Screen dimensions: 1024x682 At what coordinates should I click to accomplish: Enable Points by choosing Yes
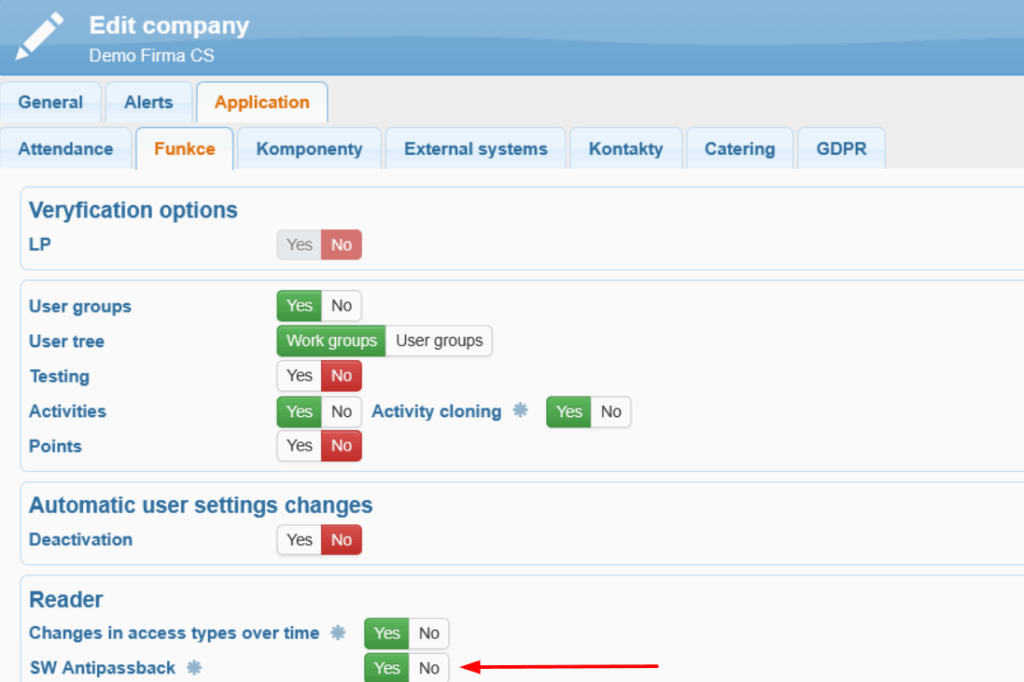(x=299, y=446)
